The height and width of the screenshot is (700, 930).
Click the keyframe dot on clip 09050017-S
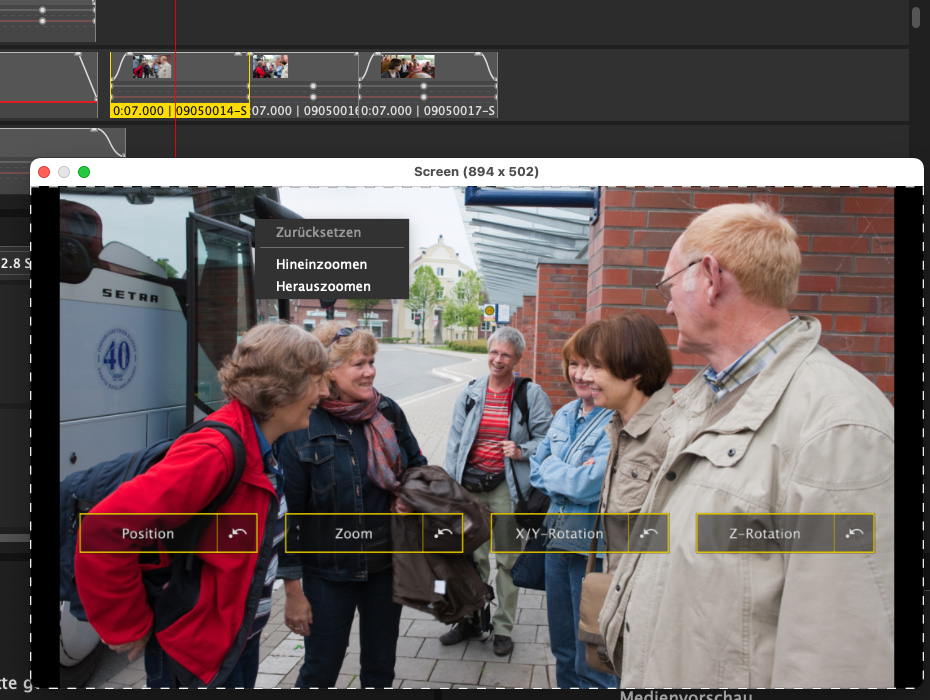tap(424, 87)
